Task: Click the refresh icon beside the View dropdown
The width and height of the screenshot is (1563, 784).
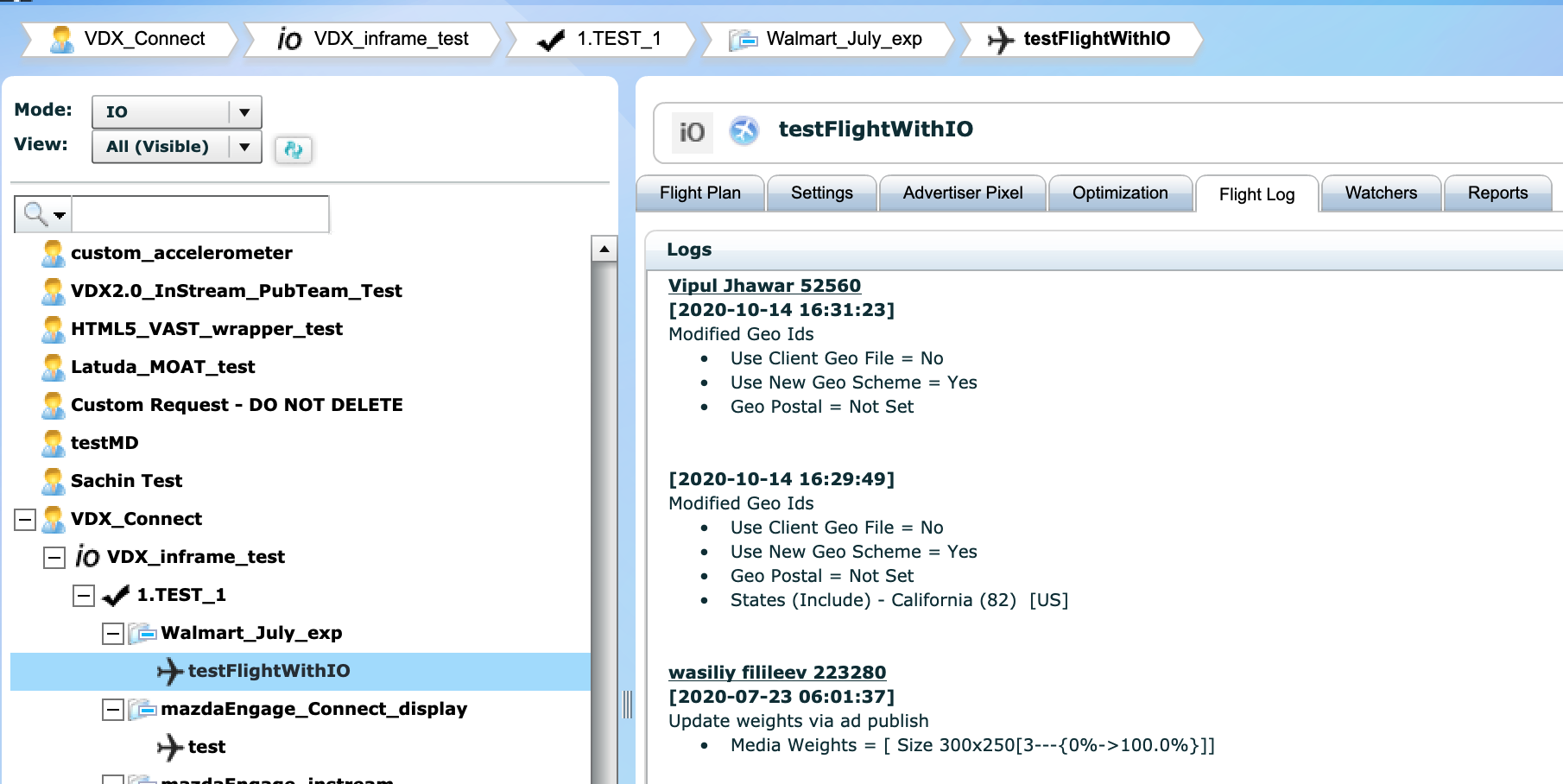Action: (x=294, y=149)
